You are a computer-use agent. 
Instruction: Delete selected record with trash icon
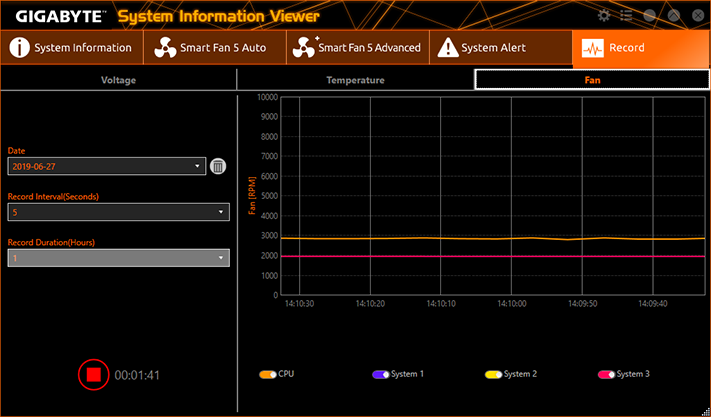(218, 167)
